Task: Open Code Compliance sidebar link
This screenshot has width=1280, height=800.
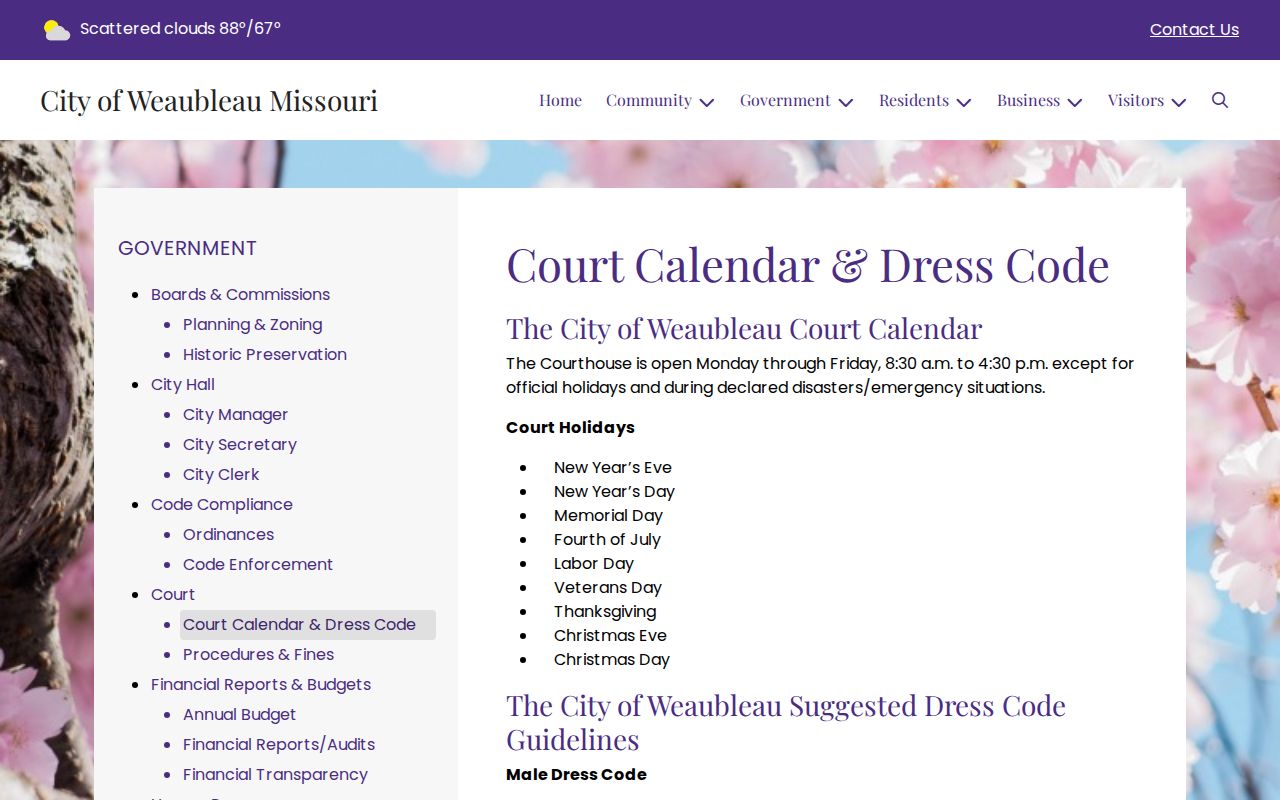Action: (x=222, y=504)
